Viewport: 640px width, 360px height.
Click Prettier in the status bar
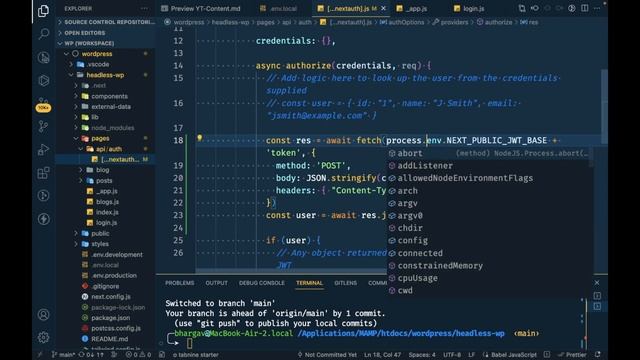pyautogui.click(x=572, y=355)
